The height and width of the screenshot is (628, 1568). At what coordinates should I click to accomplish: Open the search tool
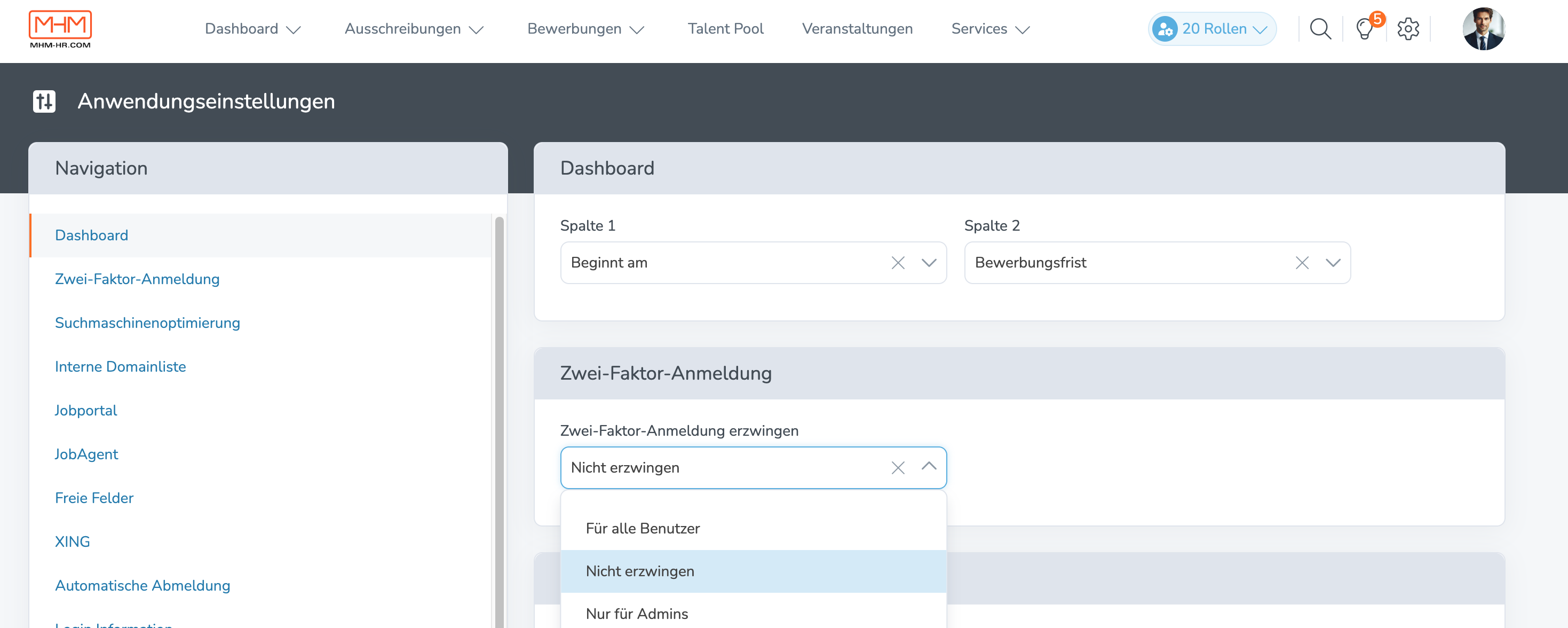[x=1320, y=29]
